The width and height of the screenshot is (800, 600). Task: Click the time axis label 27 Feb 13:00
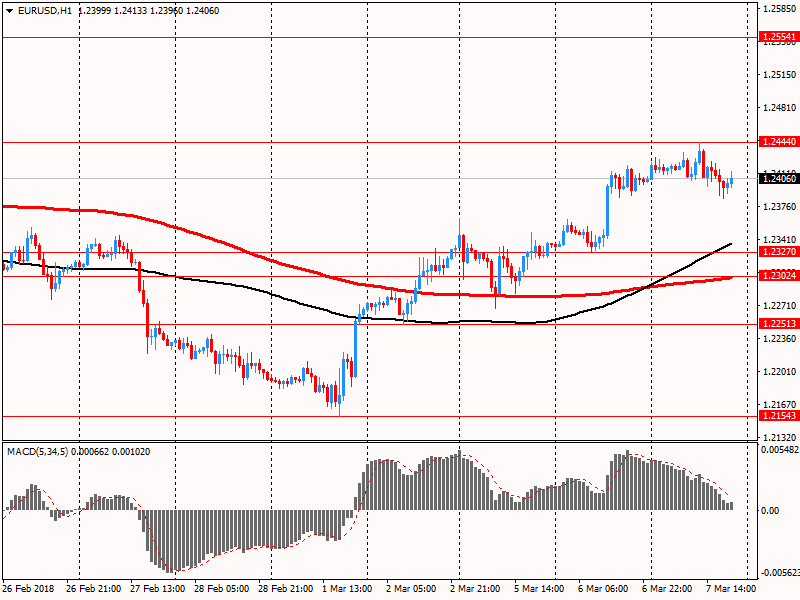158,589
